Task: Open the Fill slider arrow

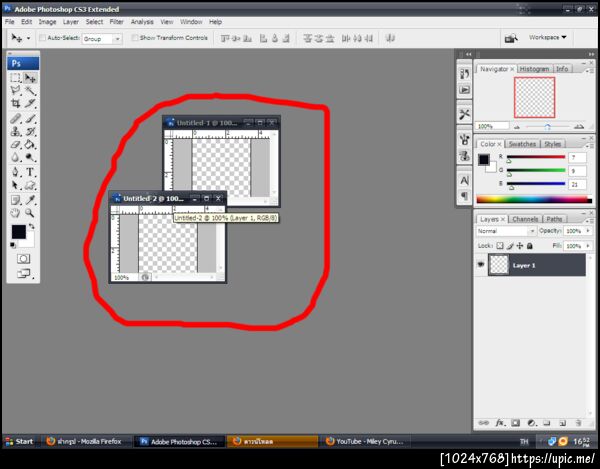Action: coord(588,246)
